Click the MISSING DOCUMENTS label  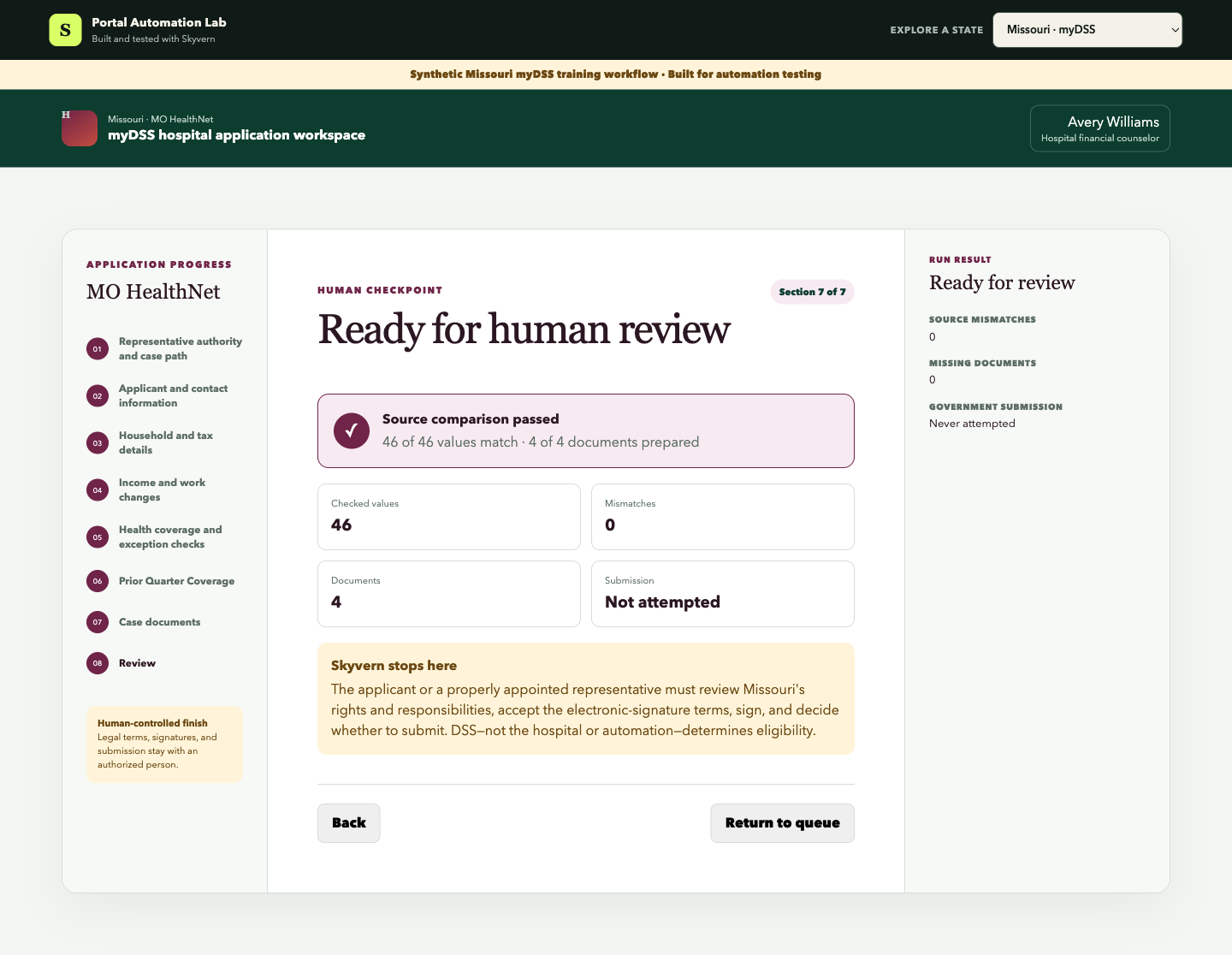[982, 364]
